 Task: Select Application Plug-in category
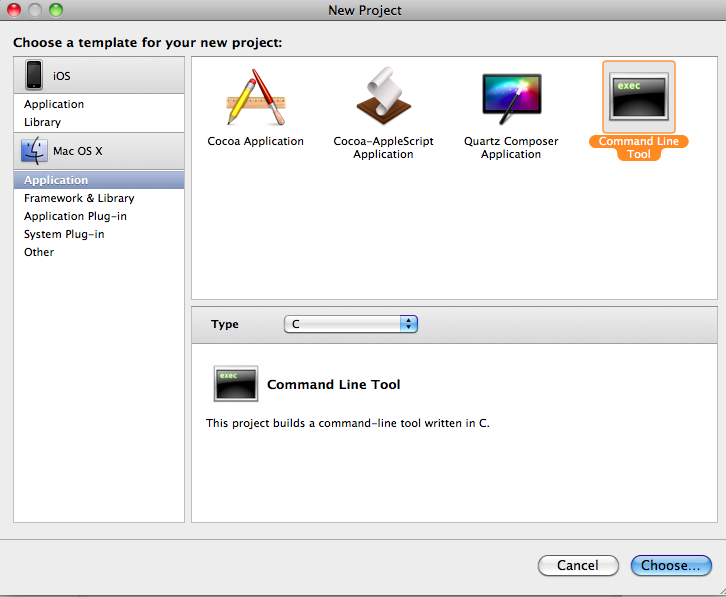[75, 216]
